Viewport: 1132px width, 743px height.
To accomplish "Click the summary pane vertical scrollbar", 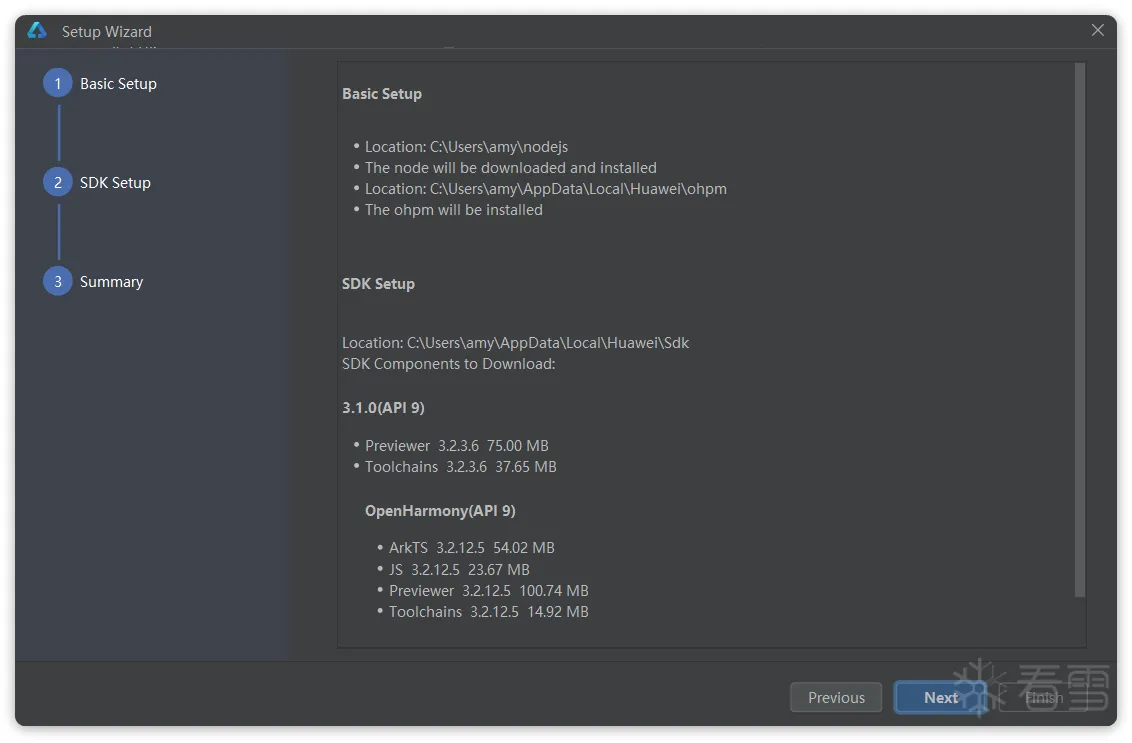I will (1079, 330).
